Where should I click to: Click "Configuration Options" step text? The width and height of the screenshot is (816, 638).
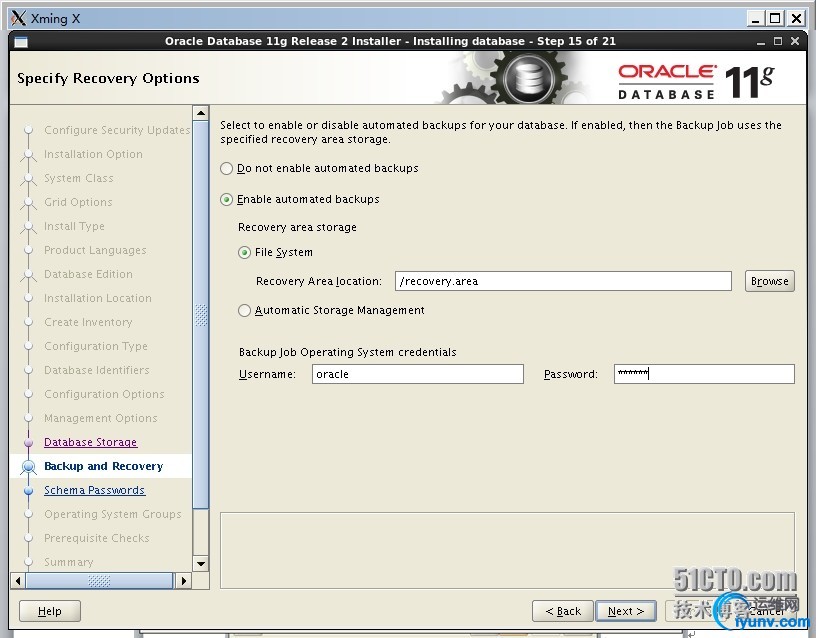click(x=104, y=394)
